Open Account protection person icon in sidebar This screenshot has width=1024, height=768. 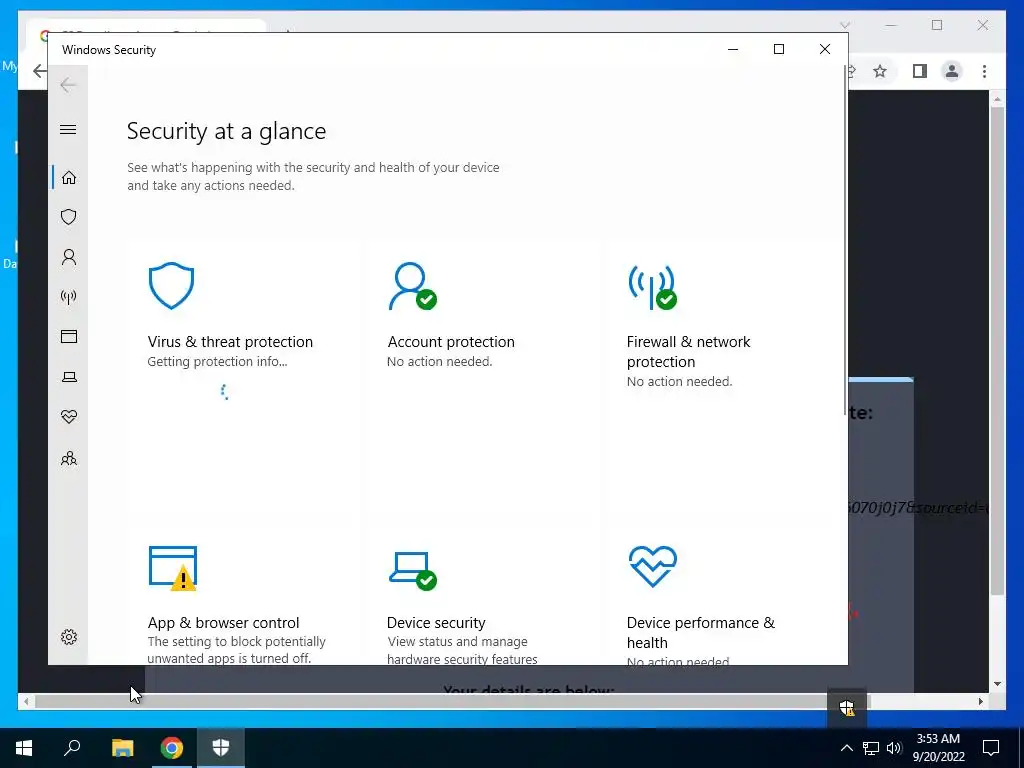(x=69, y=257)
